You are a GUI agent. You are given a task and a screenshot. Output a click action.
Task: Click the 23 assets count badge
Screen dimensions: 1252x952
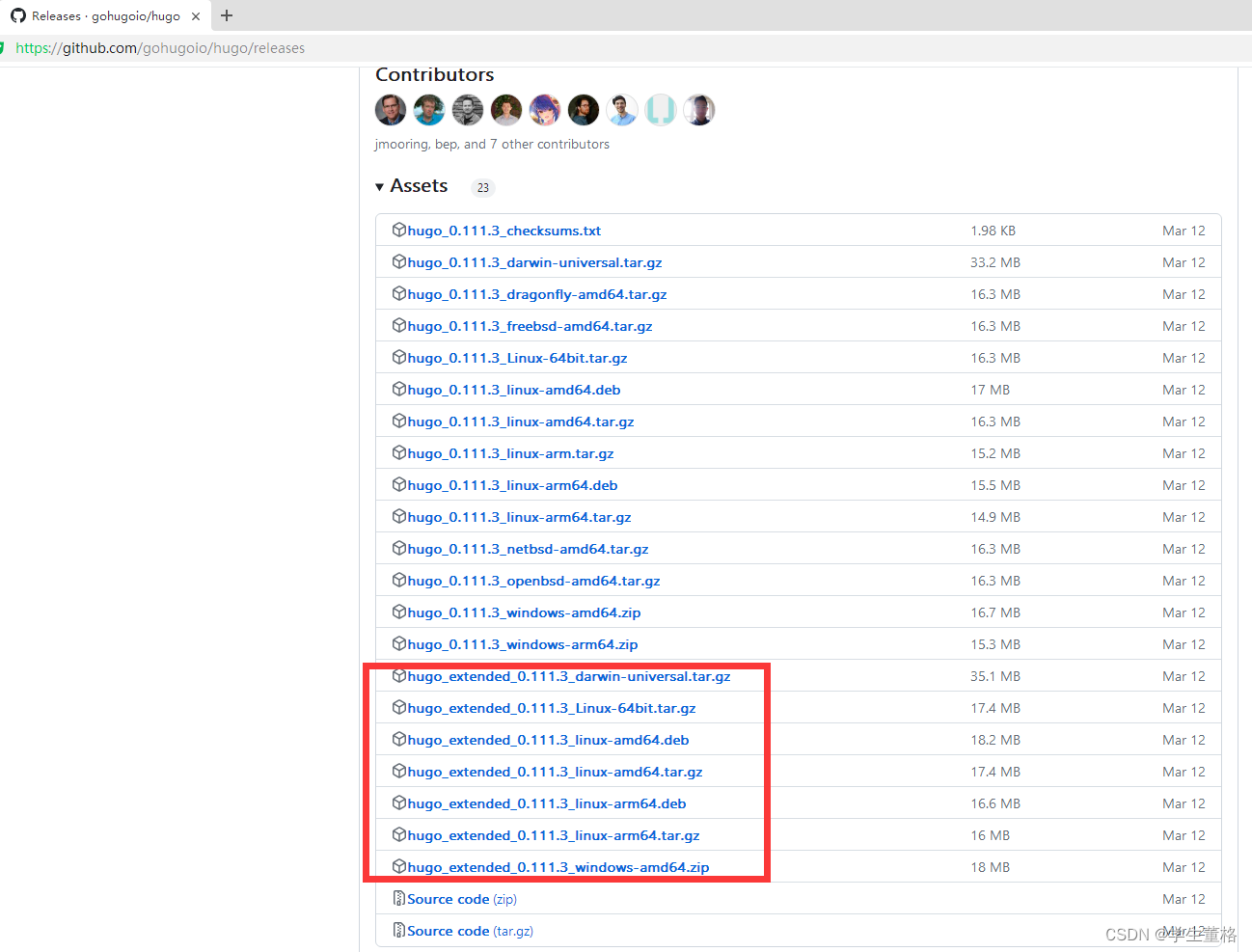(482, 187)
